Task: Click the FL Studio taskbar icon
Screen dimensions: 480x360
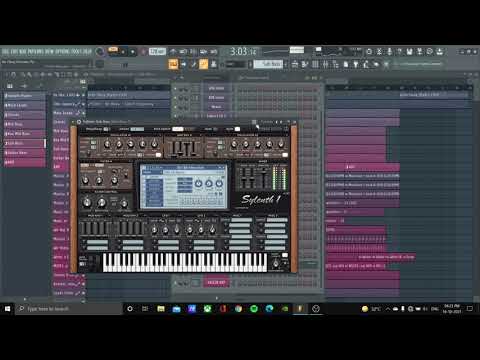Action: pyautogui.click(x=300, y=309)
